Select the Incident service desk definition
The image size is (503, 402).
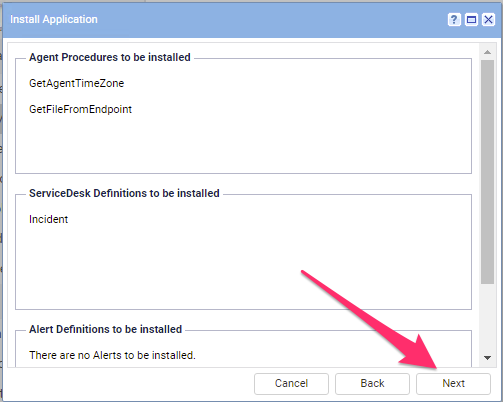coord(48,219)
